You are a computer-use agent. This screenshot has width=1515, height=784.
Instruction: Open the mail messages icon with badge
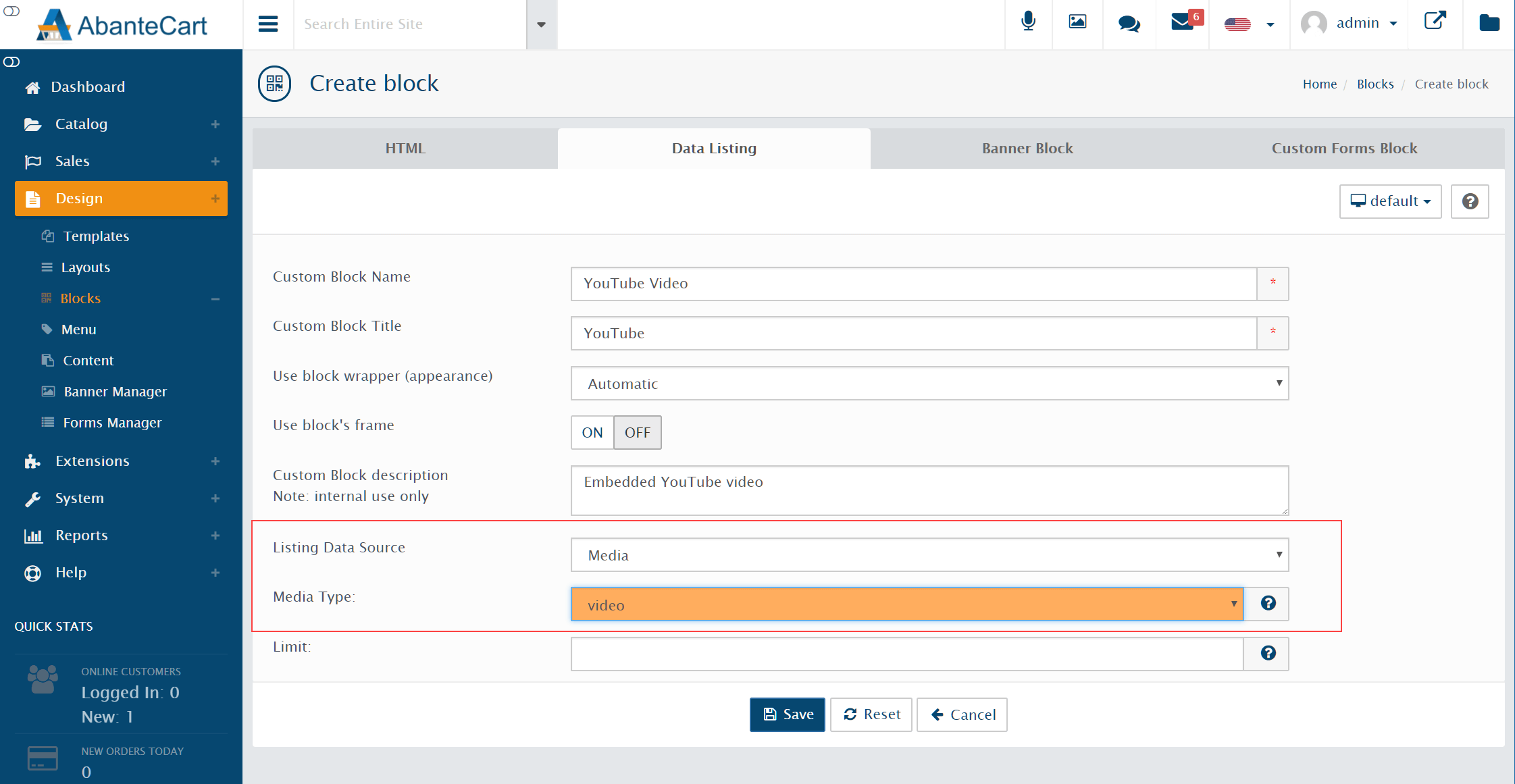pyautogui.click(x=1187, y=20)
